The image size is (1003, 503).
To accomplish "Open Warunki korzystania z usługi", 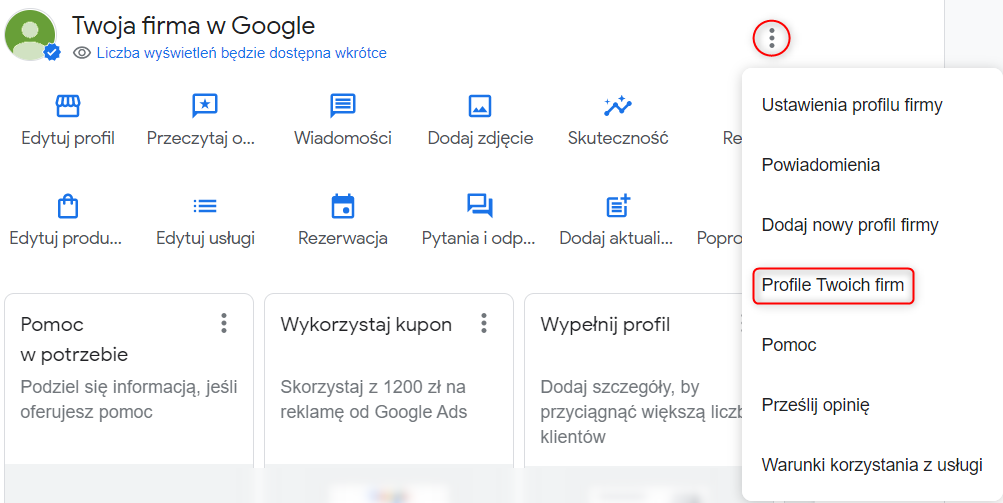I will [x=872, y=465].
